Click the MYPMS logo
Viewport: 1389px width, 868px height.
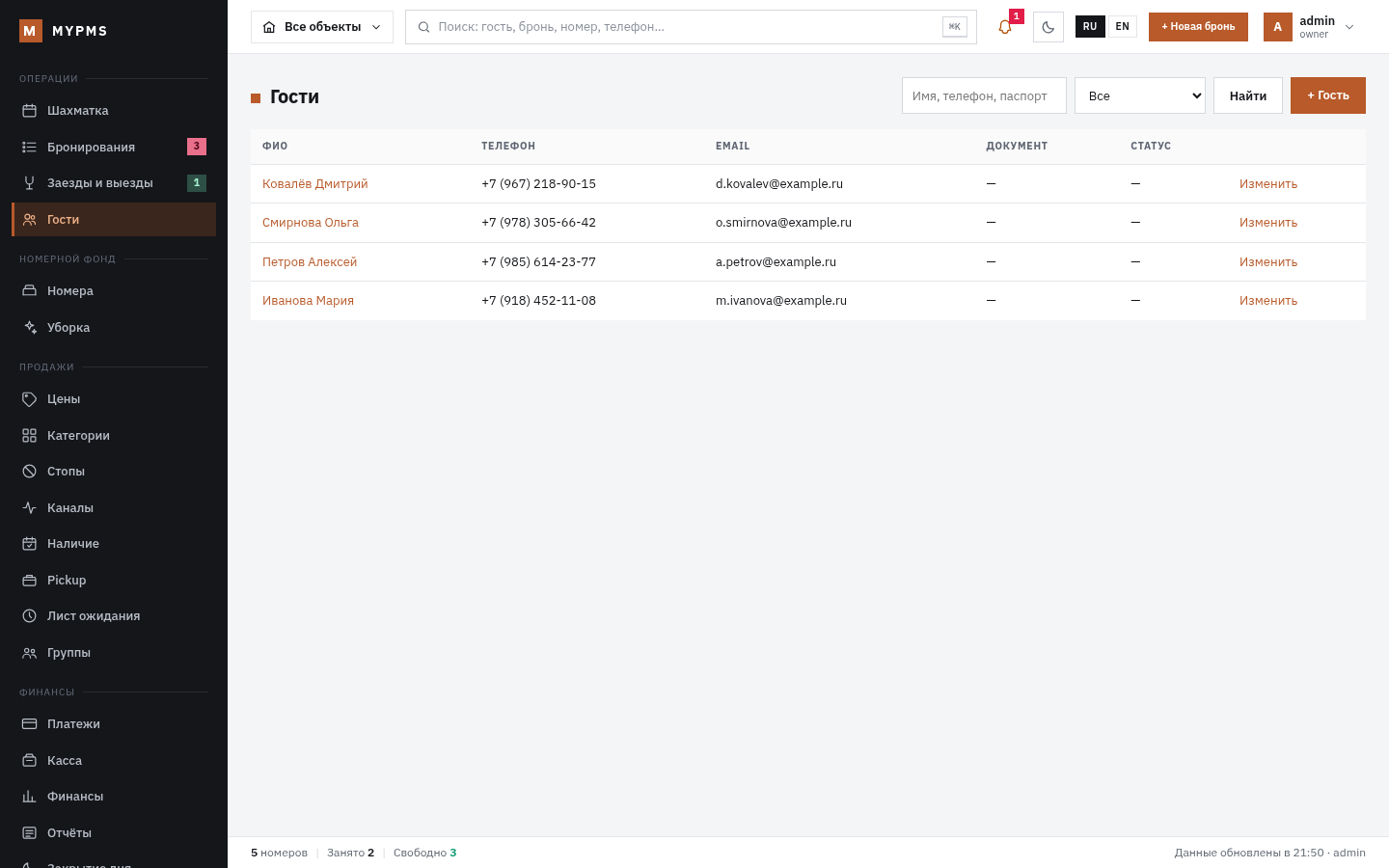point(64,31)
